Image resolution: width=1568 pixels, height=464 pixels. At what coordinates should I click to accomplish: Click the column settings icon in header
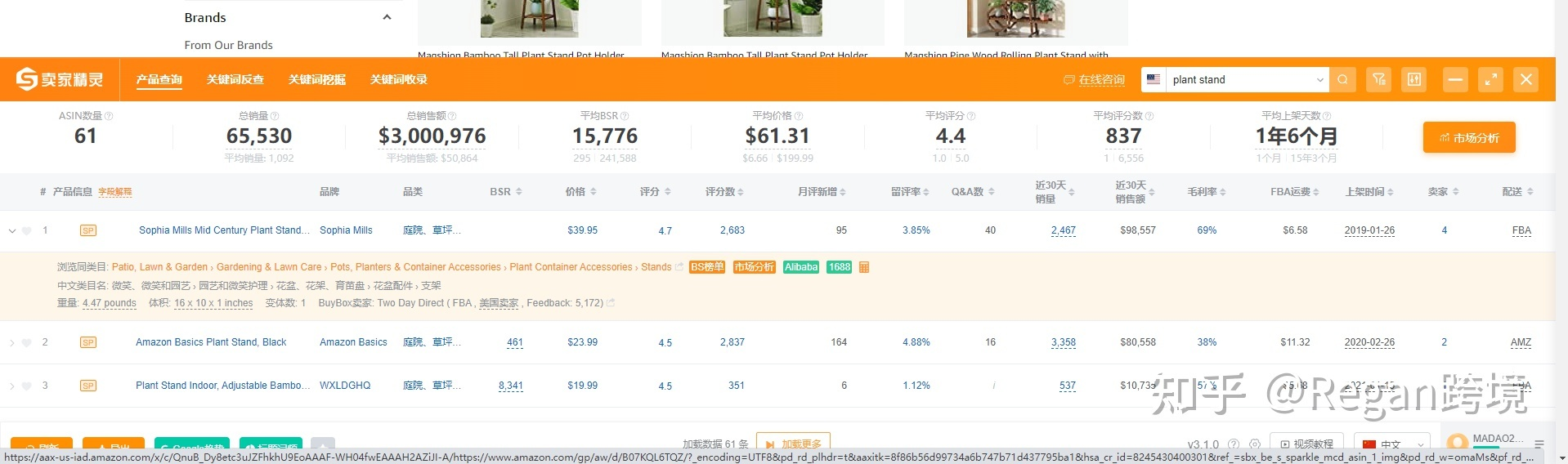(x=1414, y=79)
